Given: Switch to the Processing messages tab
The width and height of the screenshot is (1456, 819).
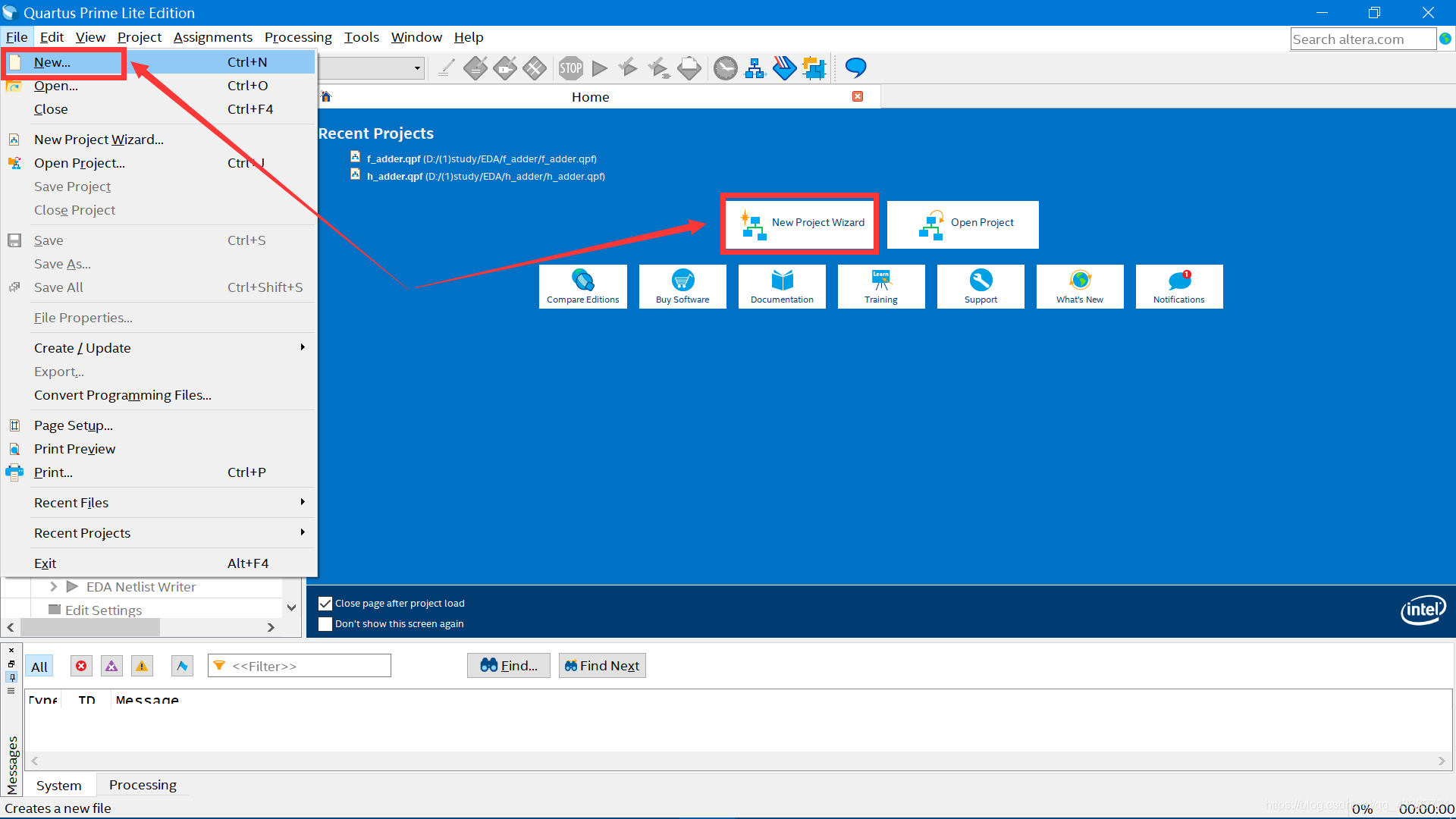Looking at the screenshot, I should tap(143, 785).
